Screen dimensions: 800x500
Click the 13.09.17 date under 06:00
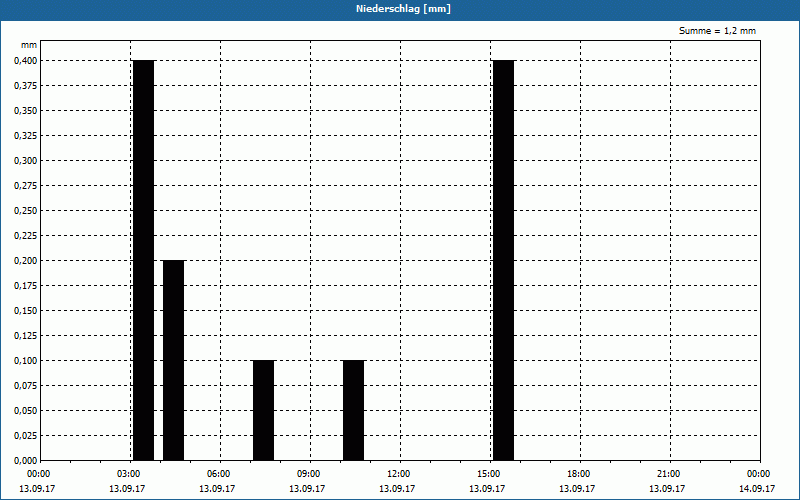pyautogui.click(x=217, y=489)
